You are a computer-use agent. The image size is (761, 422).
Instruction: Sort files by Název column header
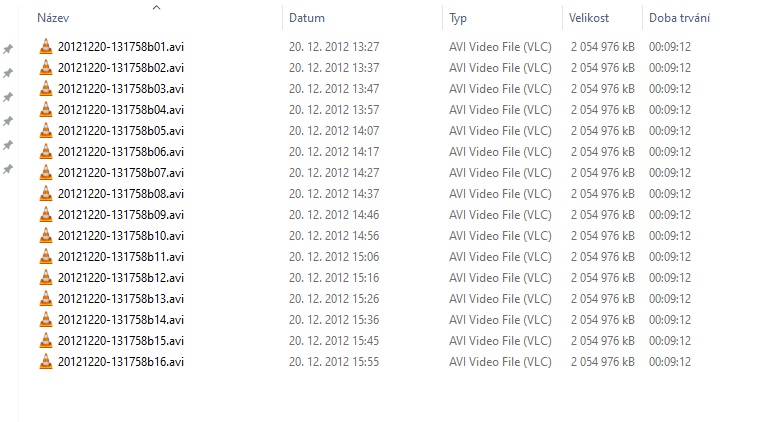pyautogui.click(x=54, y=18)
